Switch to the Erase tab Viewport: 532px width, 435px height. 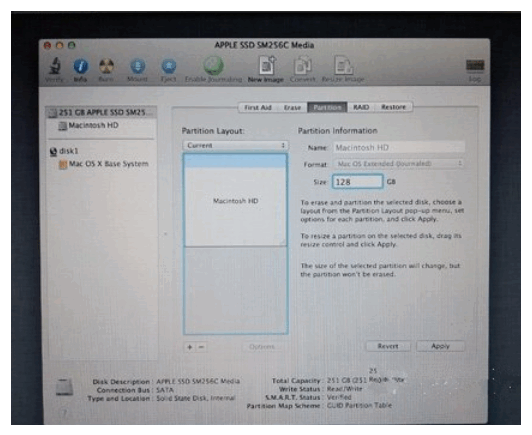click(292, 108)
